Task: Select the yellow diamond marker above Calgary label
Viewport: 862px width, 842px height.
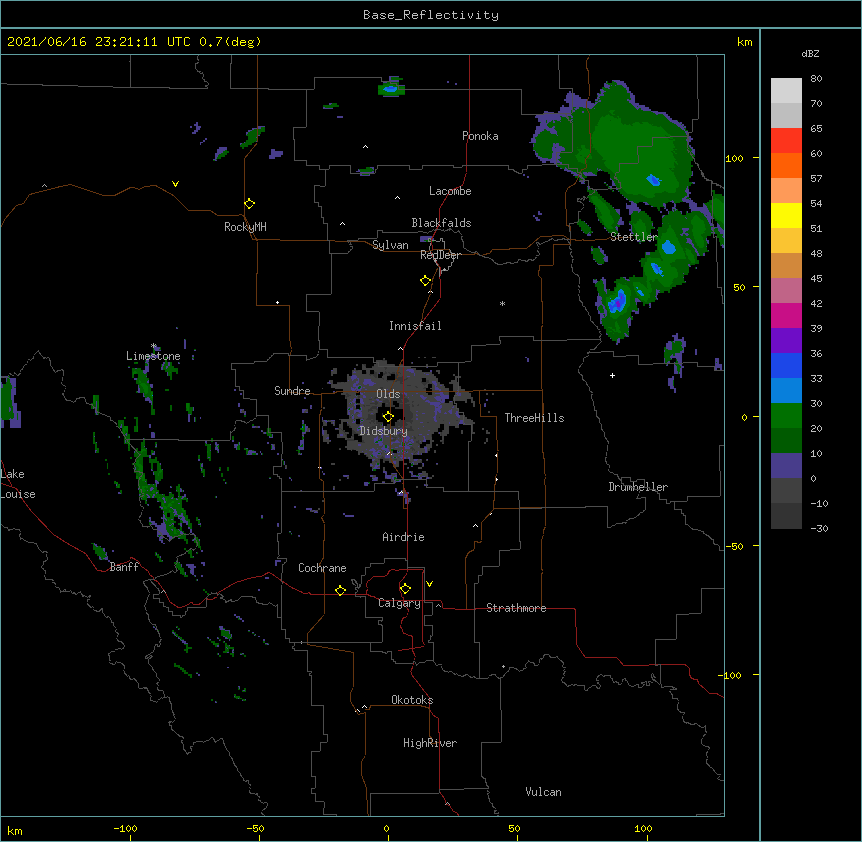Action: pos(405,589)
